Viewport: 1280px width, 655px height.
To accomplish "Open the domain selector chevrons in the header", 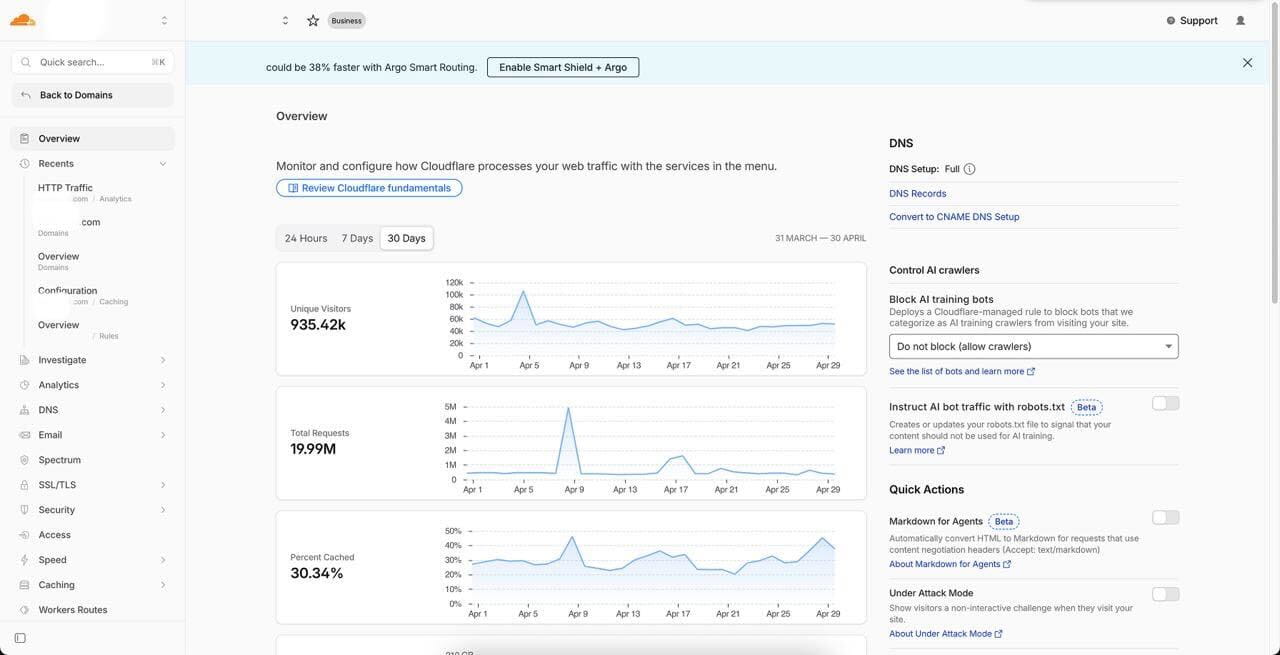I will [x=285, y=20].
